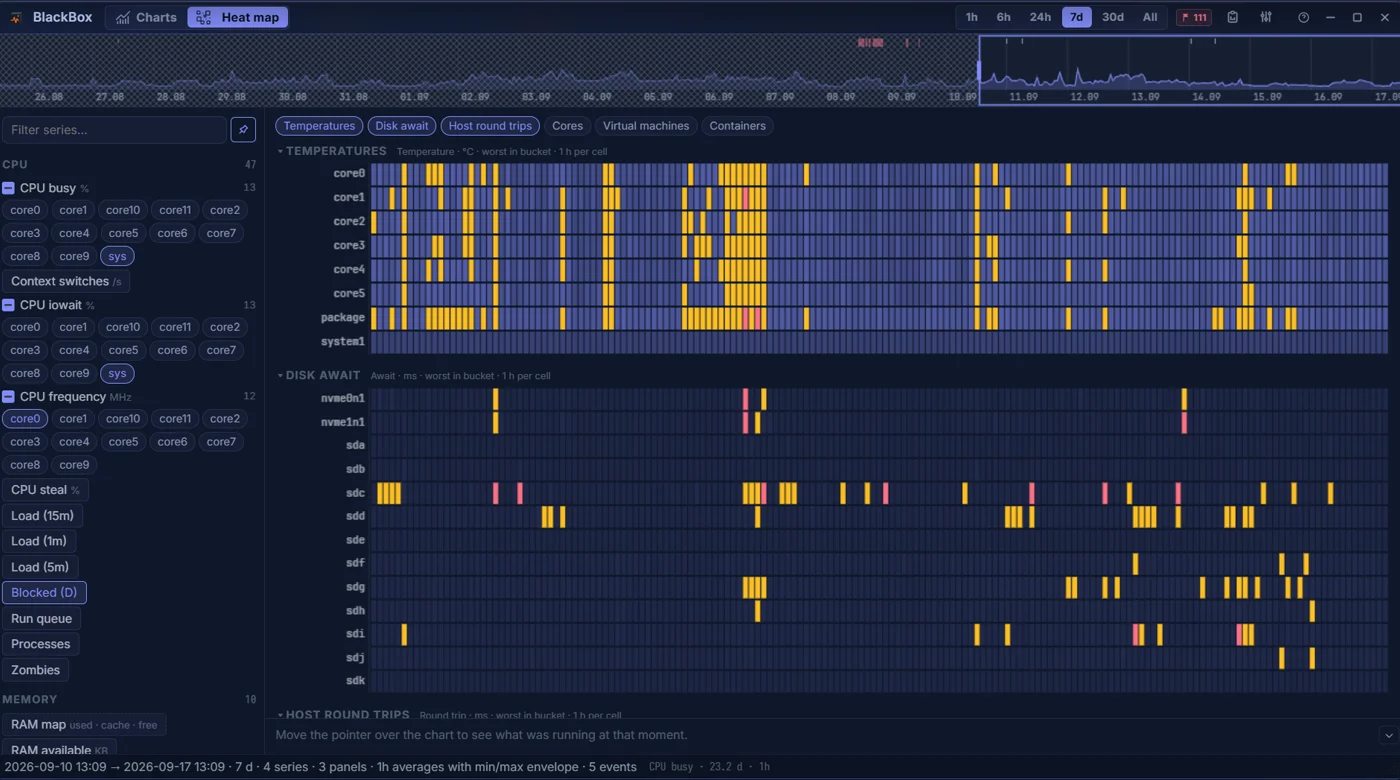Open the events flag counter showing 111

pyautogui.click(x=1193, y=17)
